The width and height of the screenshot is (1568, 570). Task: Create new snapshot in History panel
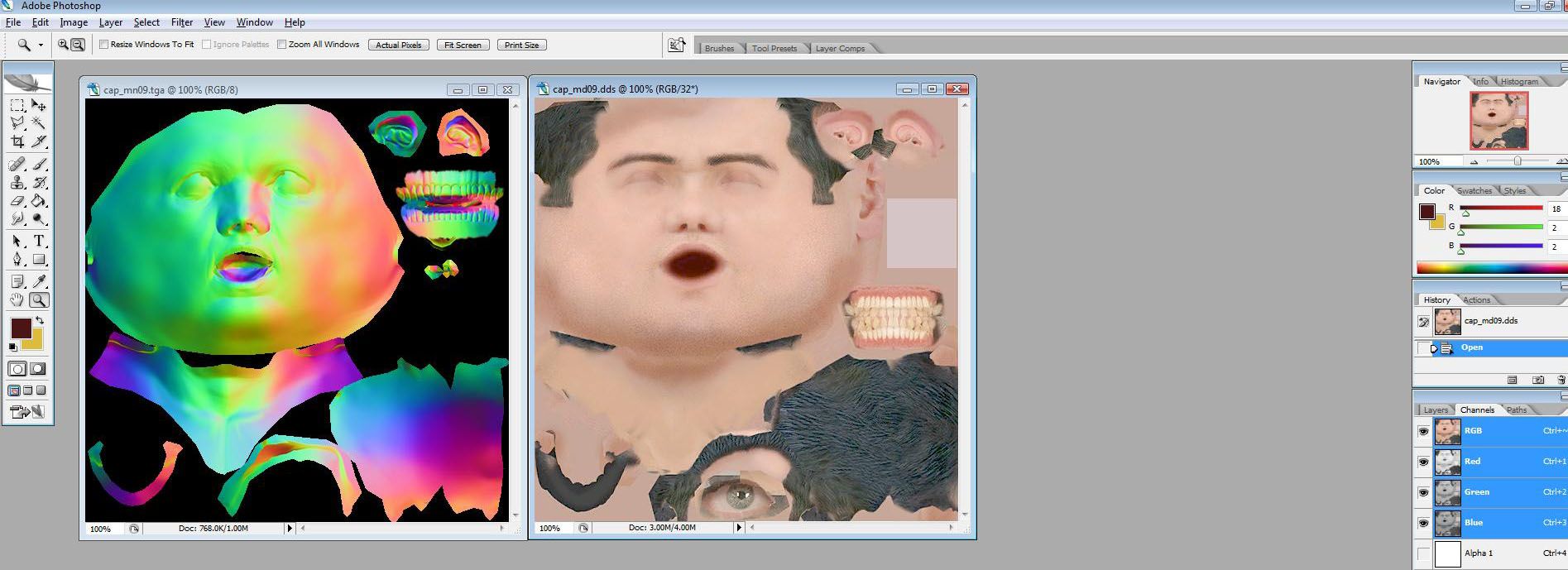click(1538, 381)
